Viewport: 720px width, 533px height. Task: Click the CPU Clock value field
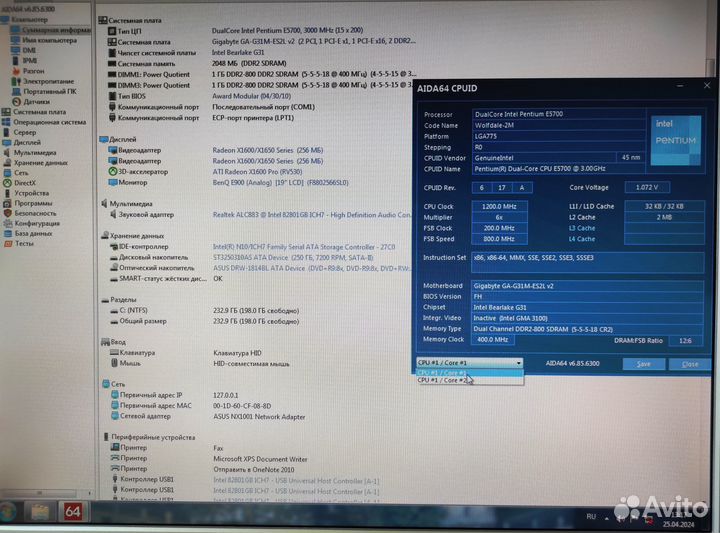click(499, 207)
